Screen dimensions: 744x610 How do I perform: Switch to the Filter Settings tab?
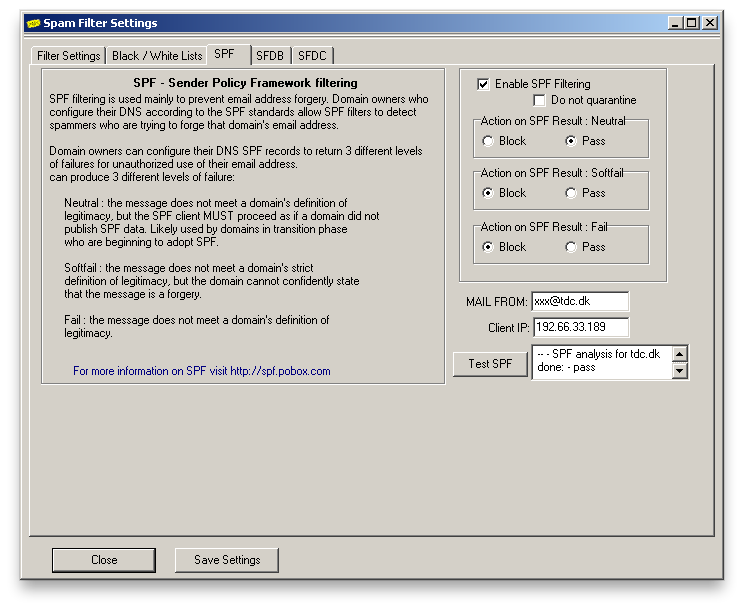[x=68, y=56]
